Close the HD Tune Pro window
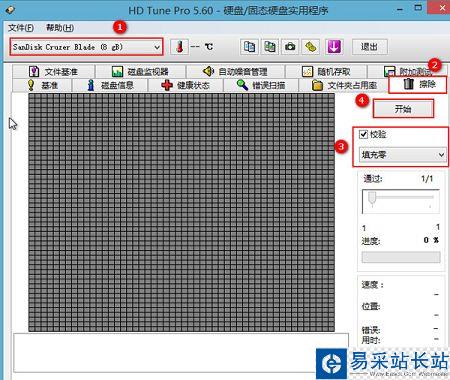The height and width of the screenshot is (380, 450). (x=441, y=8)
